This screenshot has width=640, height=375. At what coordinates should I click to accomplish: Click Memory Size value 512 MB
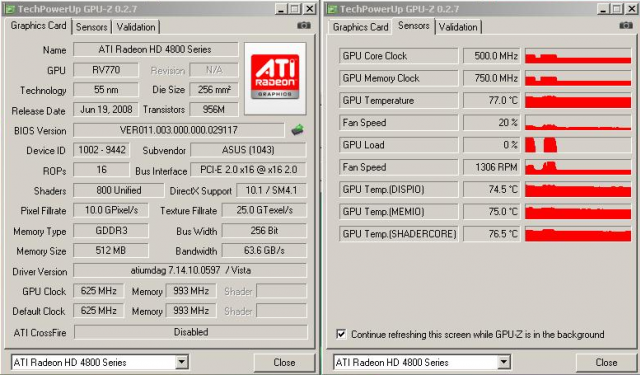click(111, 250)
